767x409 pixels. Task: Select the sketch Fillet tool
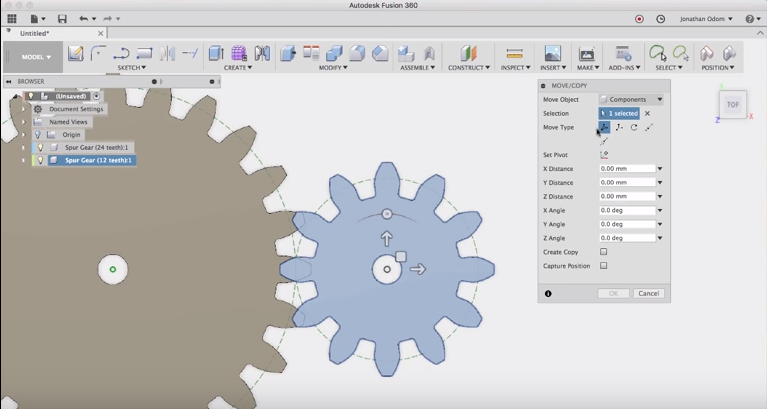pyautogui.click(x=98, y=53)
